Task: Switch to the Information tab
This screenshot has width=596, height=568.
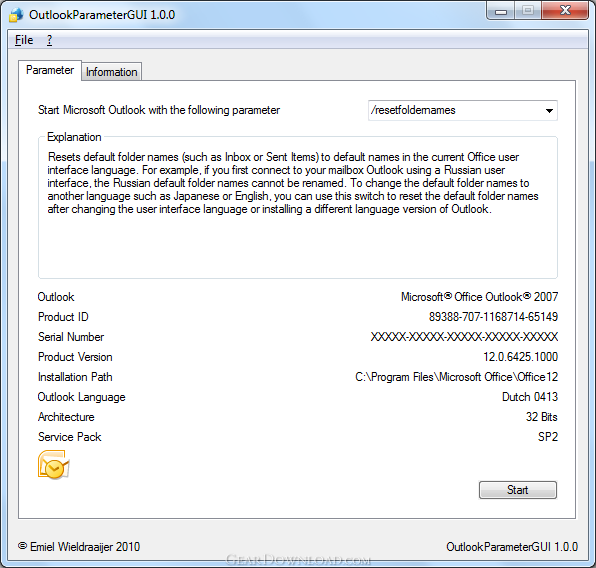Action: point(111,72)
